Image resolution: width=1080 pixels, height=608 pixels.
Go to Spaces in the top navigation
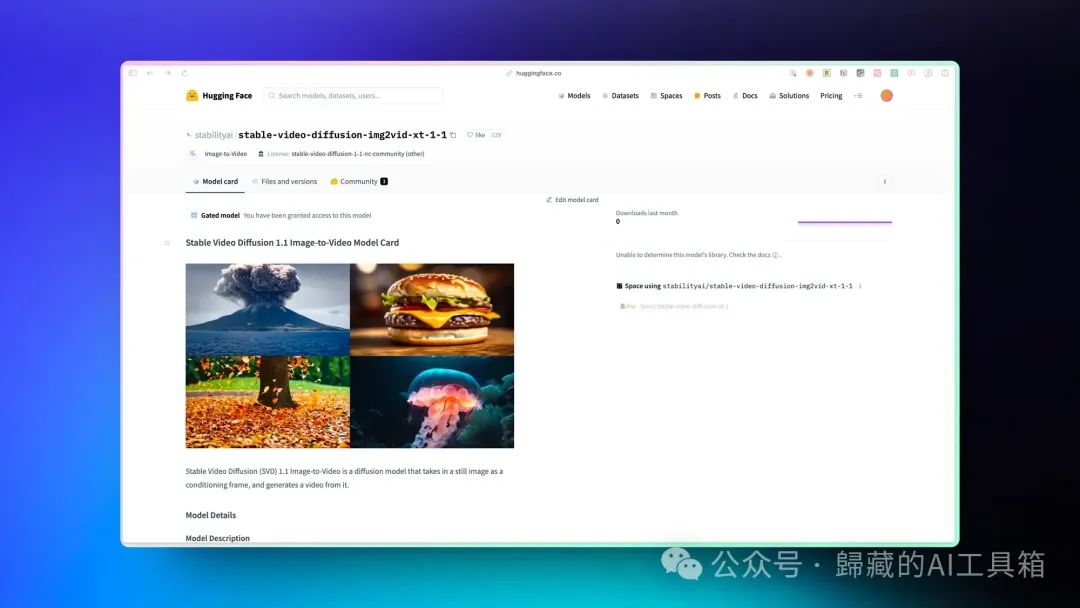coord(666,96)
